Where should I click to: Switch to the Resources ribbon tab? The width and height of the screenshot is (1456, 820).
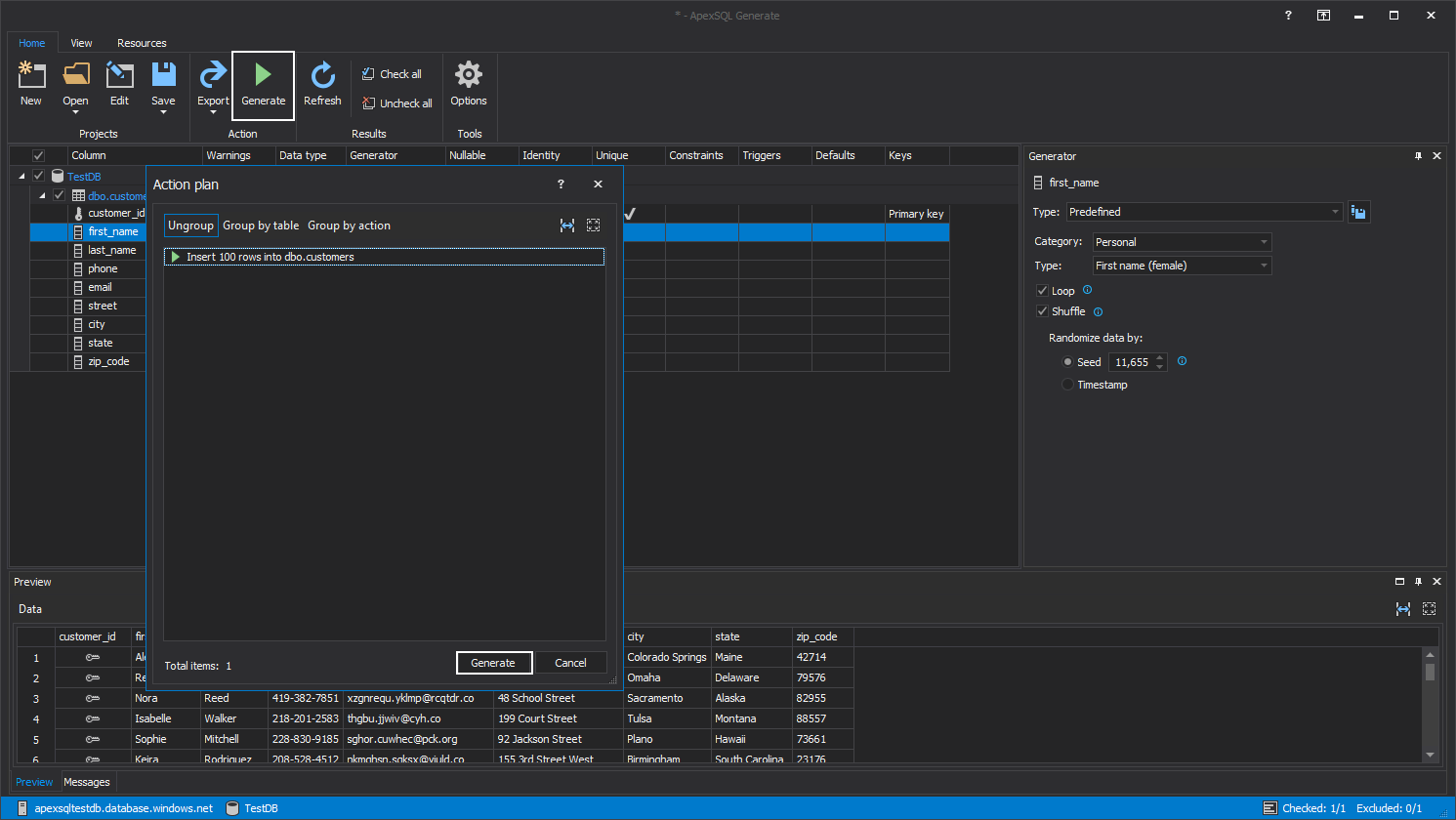coord(142,43)
